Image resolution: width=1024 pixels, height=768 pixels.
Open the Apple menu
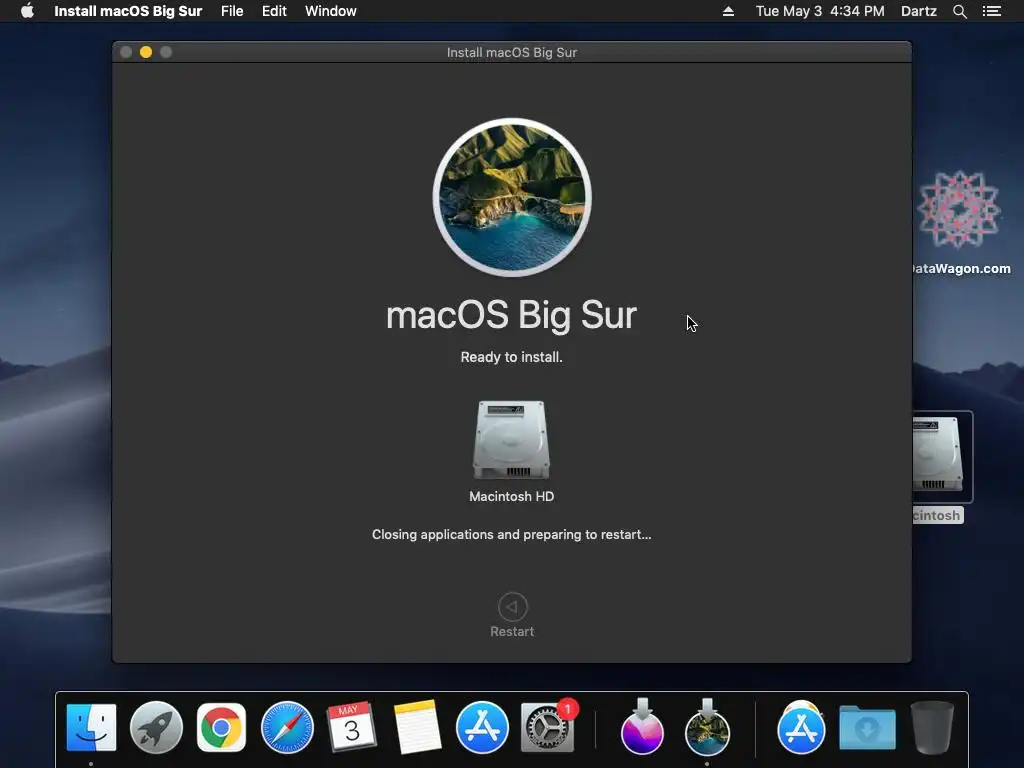click(x=27, y=11)
